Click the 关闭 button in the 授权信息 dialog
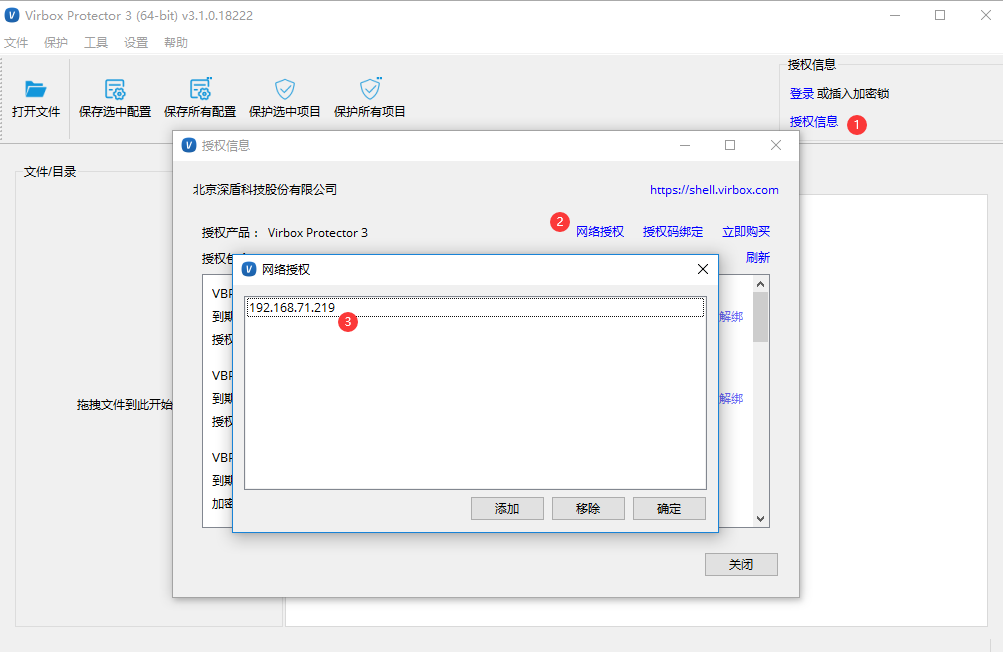This screenshot has height=652, width=1003. pyautogui.click(x=741, y=564)
